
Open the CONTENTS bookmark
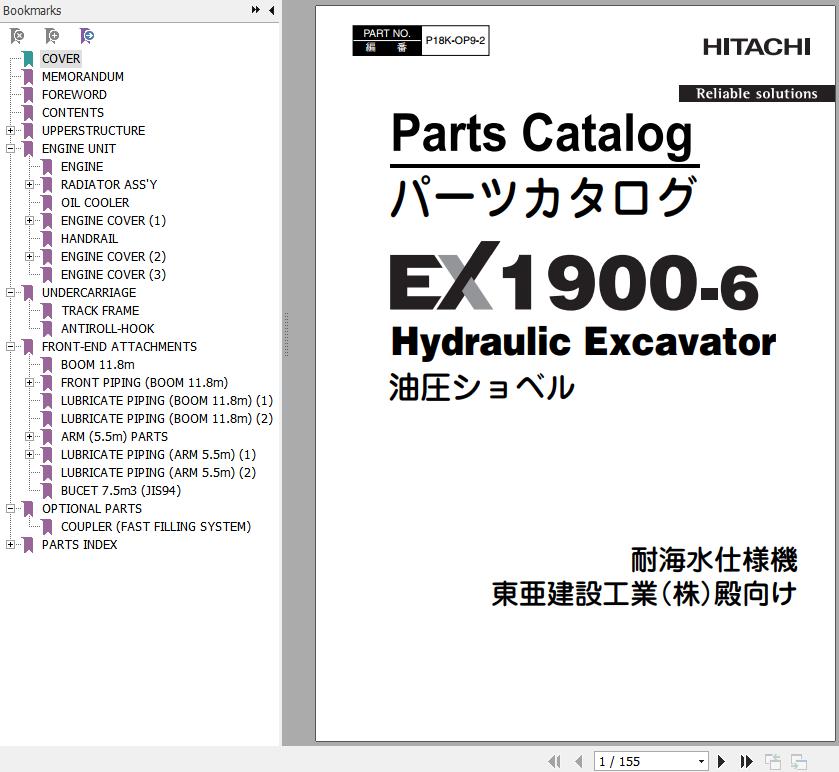[73, 113]
